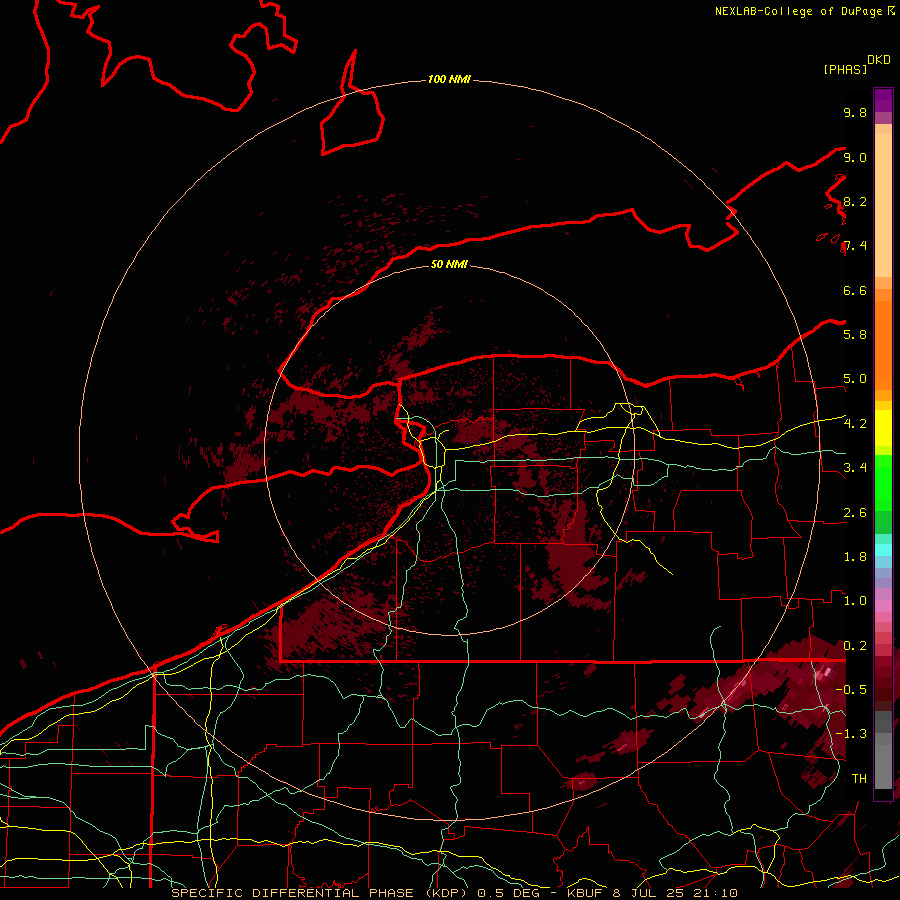
Task: Select the bright green segment of color scale
Action: [x=883, y=482]
